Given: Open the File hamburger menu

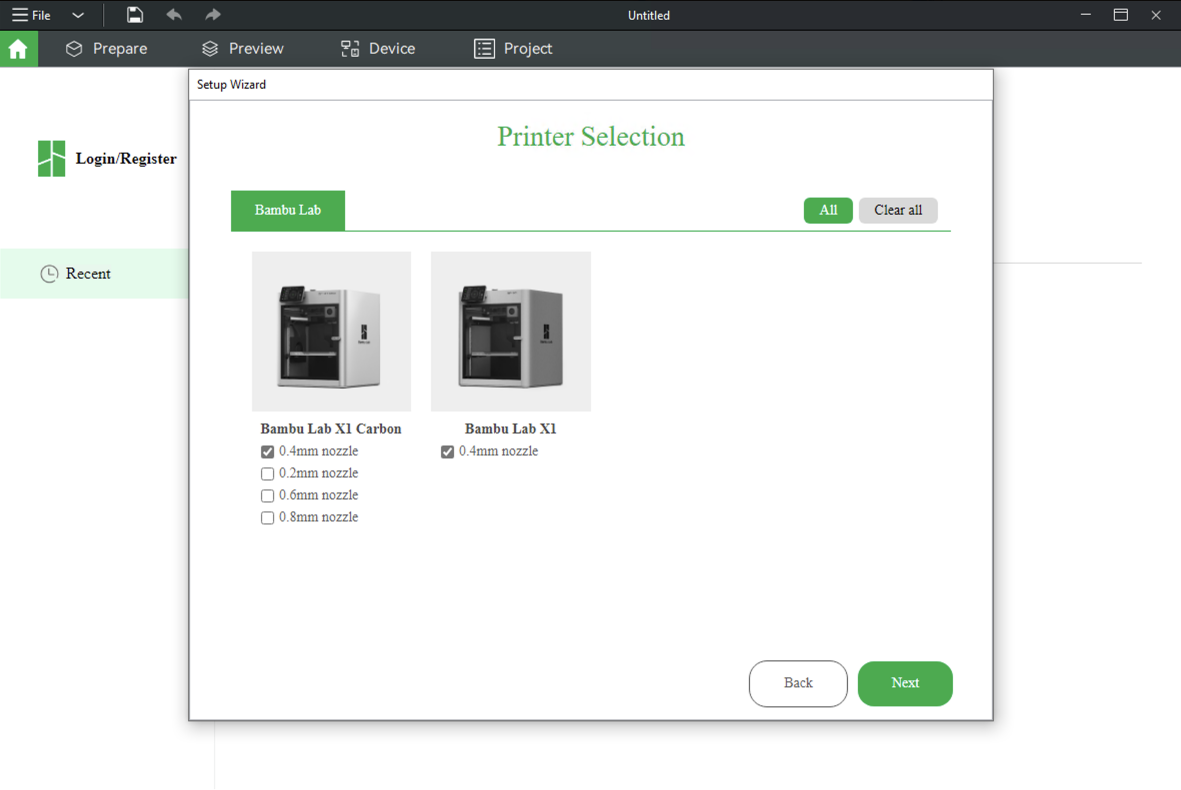Looking at the screenshot, I should click(31, 15).
